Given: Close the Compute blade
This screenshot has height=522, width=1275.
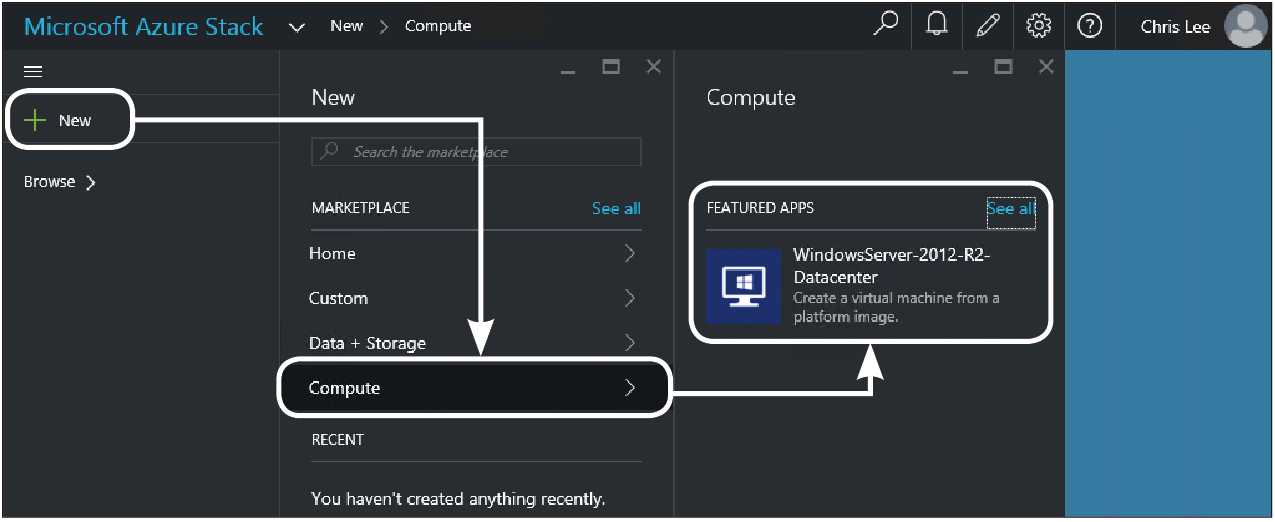Looking at the screenshot, I should [x=1047, y=67].
